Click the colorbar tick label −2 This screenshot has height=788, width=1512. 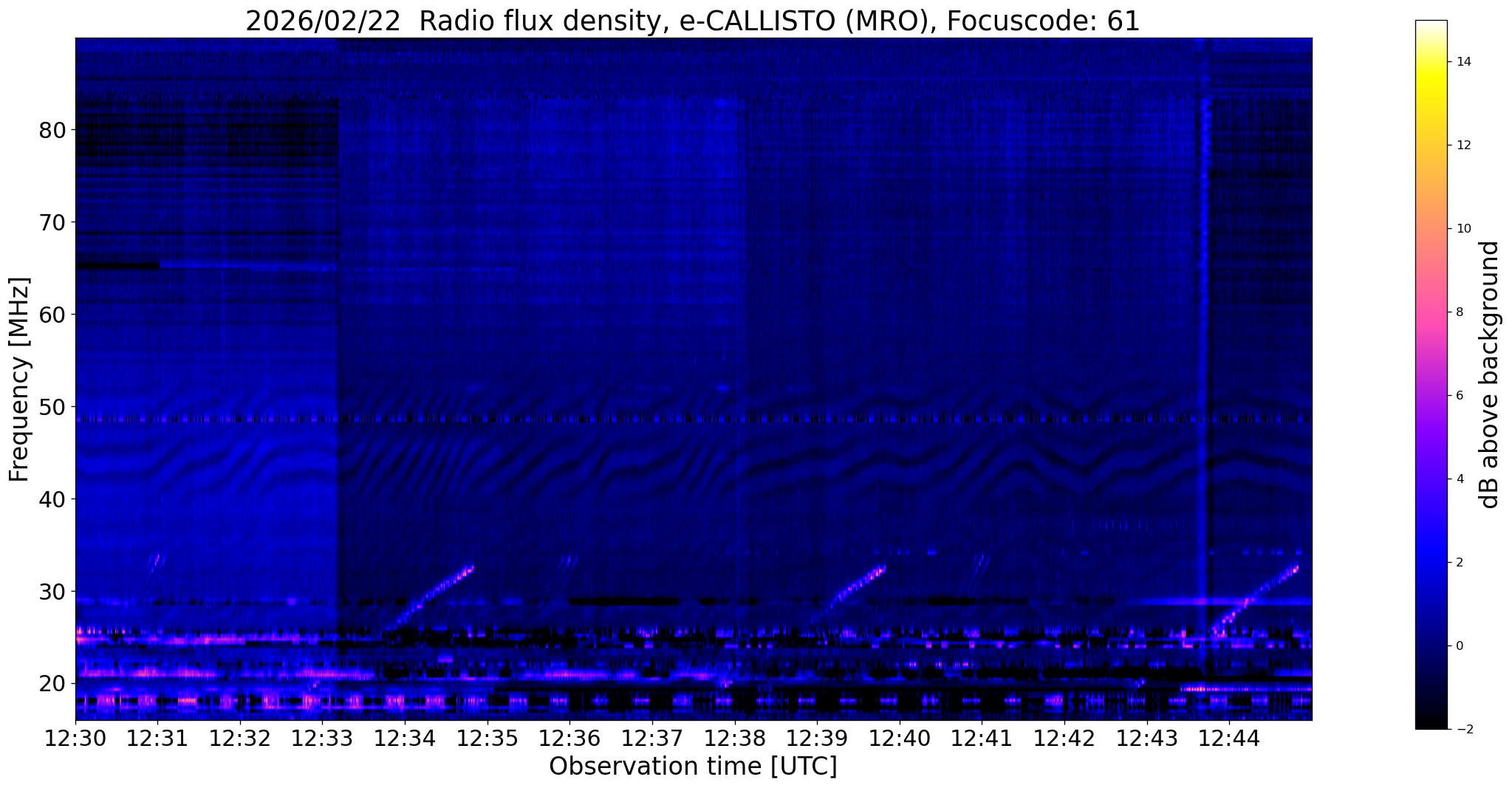(1463, 730)
